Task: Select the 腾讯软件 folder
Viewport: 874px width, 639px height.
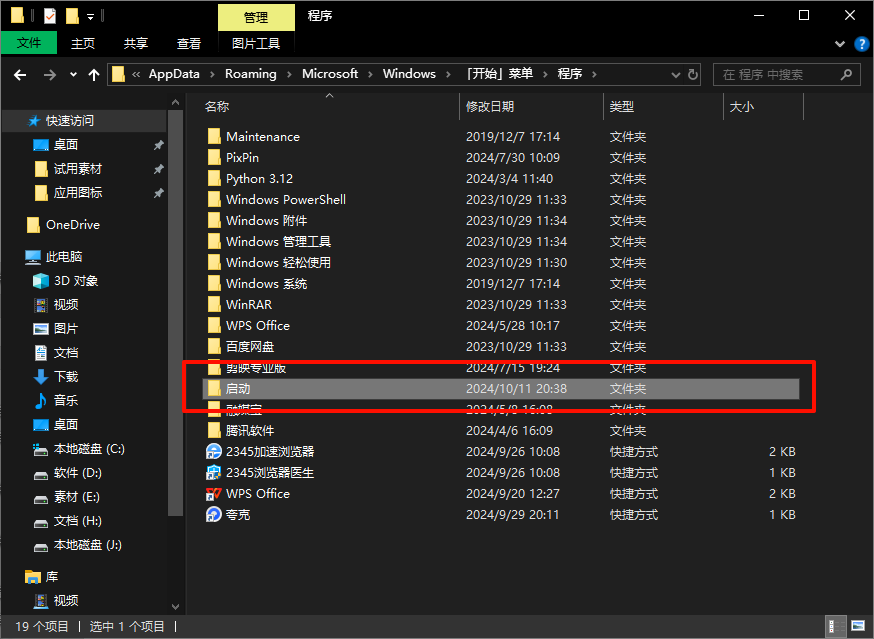Action: pos(250,430)
